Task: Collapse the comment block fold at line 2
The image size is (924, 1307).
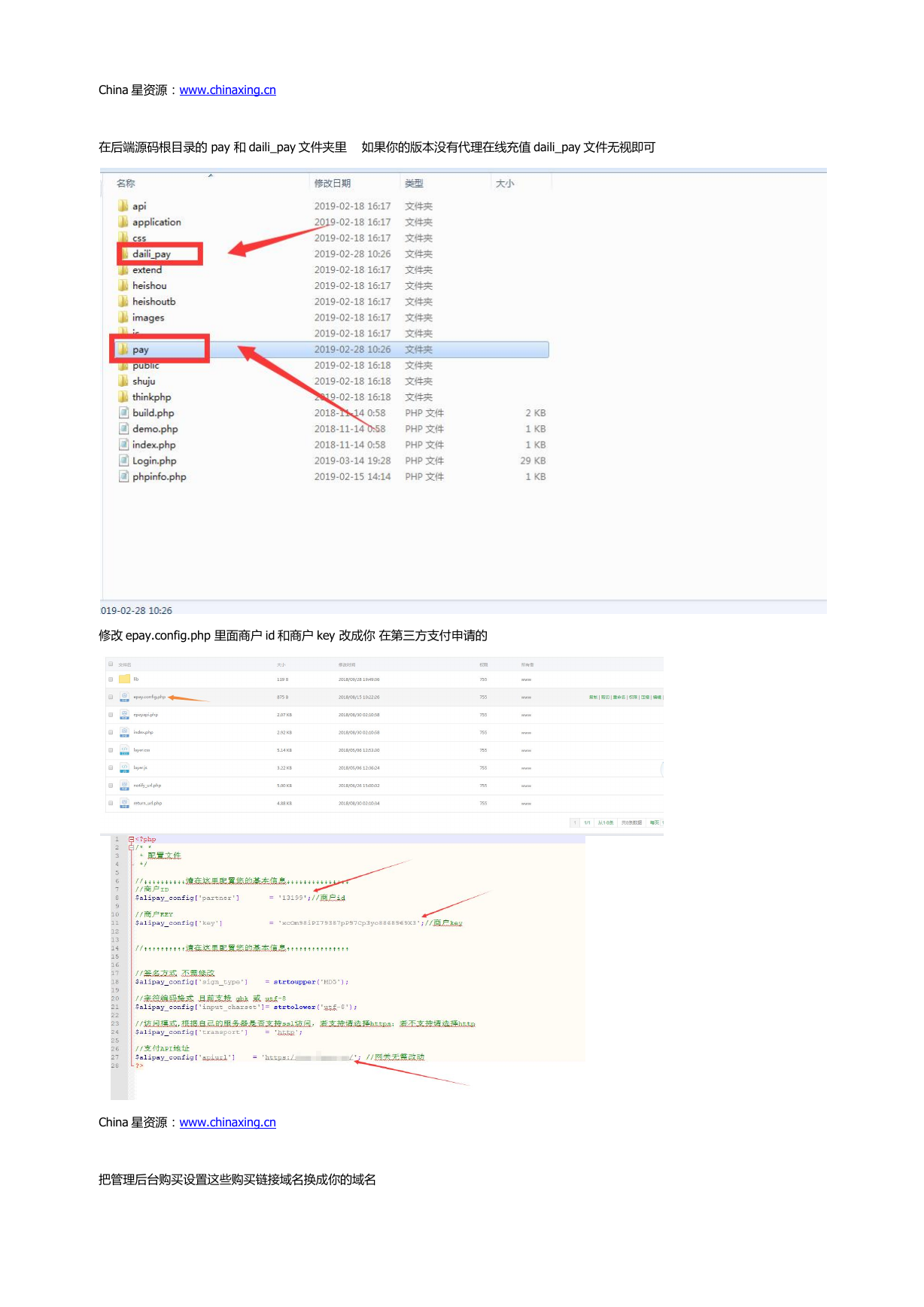Action: pyautogui.click(x=131, y=847)
